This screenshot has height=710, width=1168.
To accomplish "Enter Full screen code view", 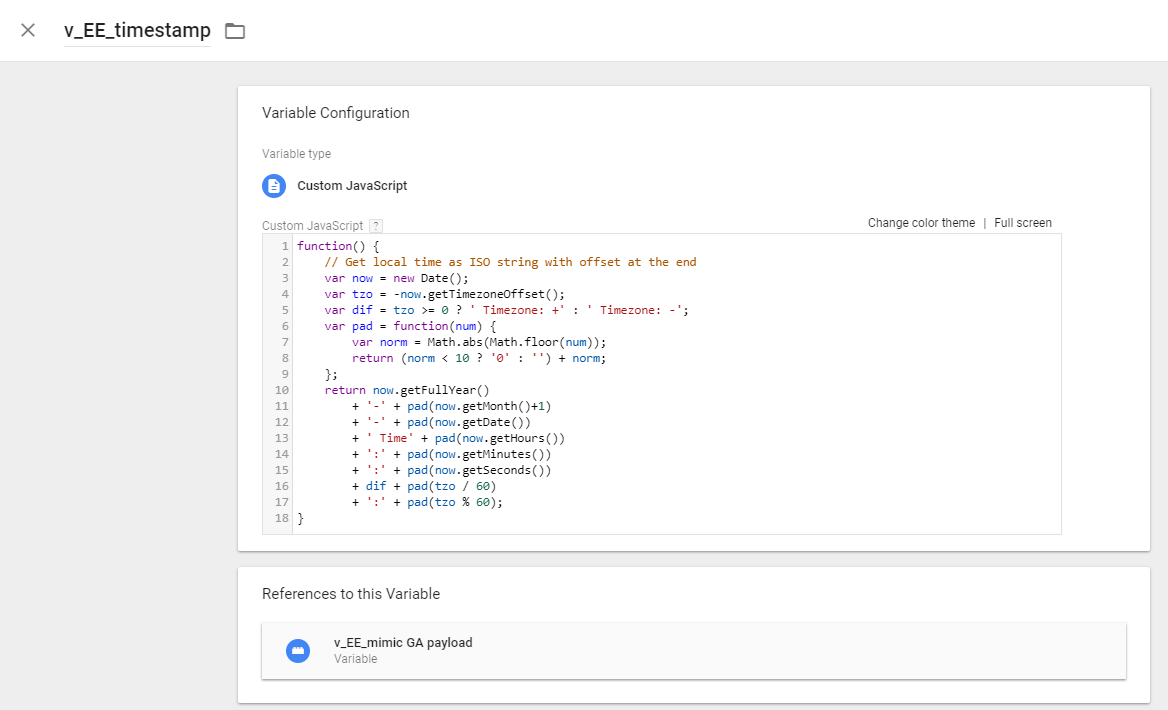I will [1023, 222].
